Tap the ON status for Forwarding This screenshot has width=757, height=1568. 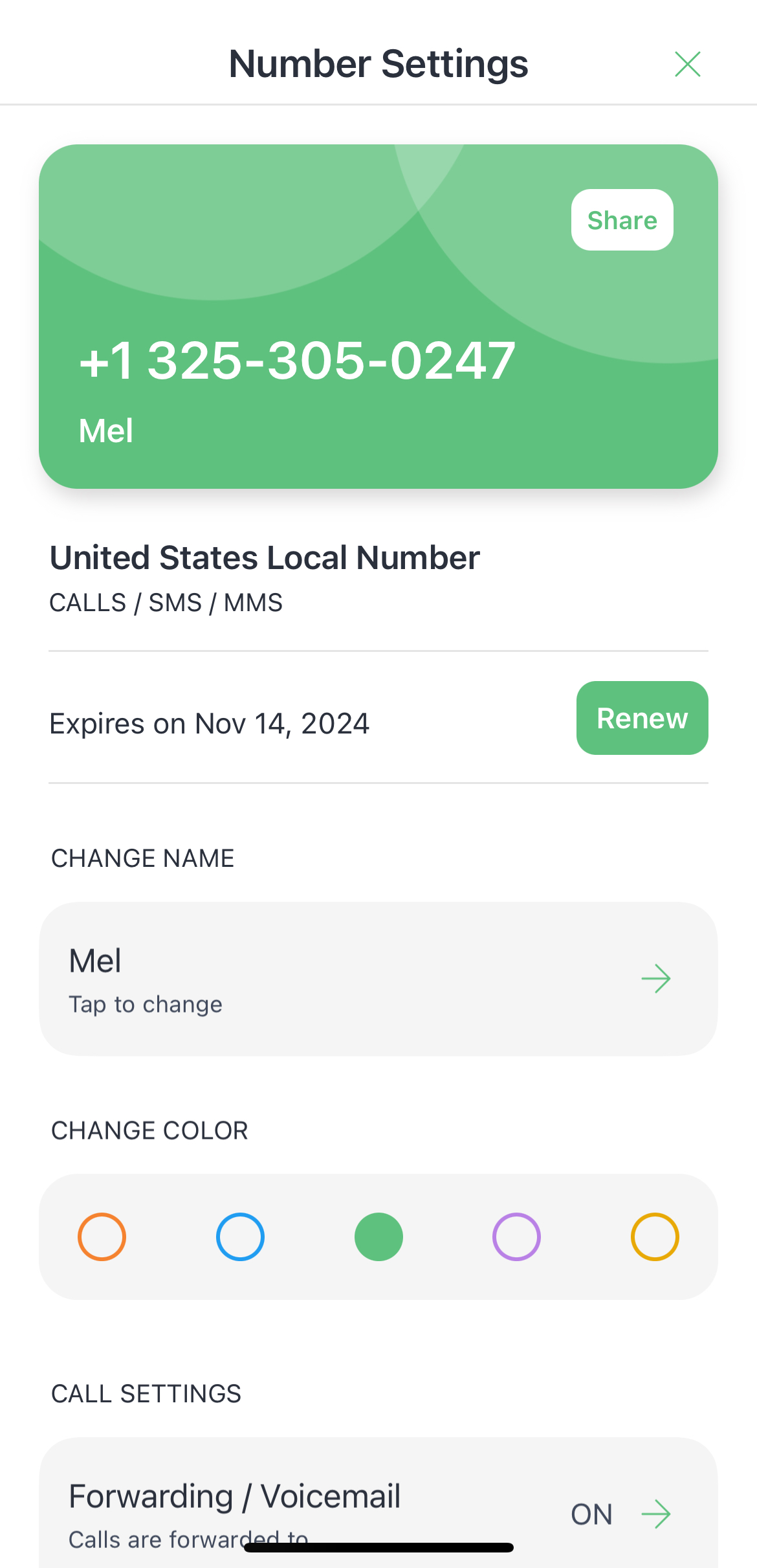pos(591,1514)
